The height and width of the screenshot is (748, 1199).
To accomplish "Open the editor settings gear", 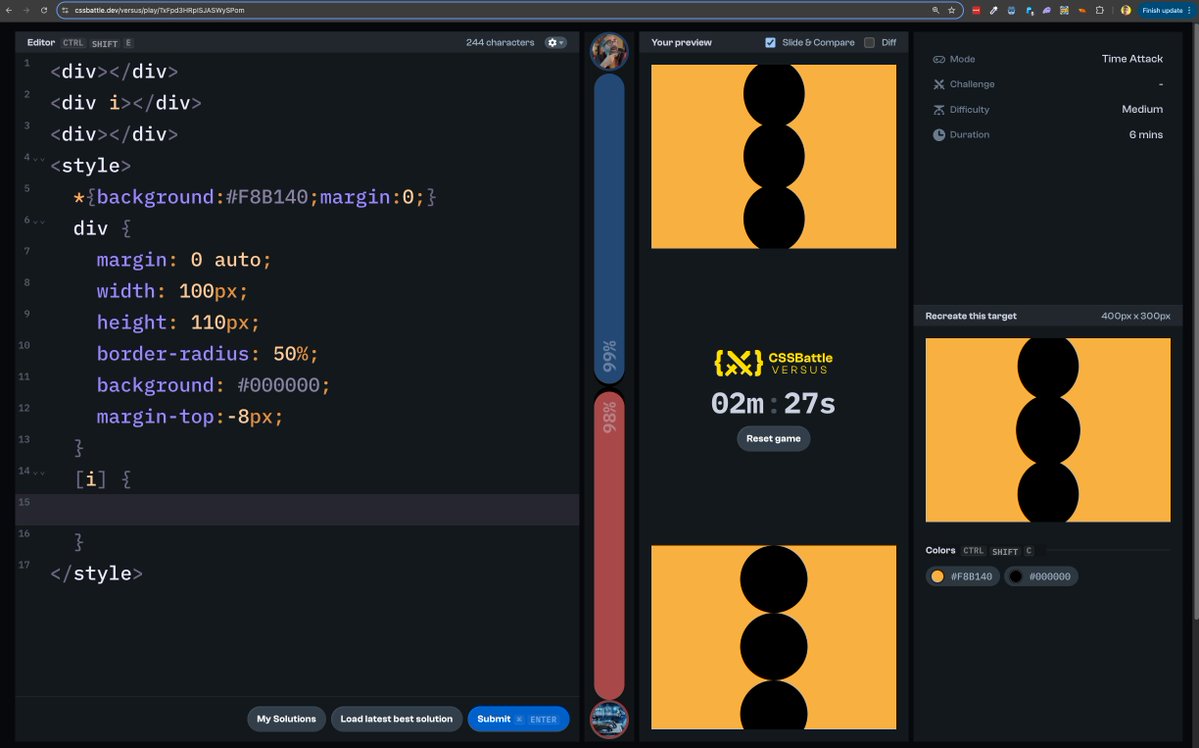I will tap(554, 42).
